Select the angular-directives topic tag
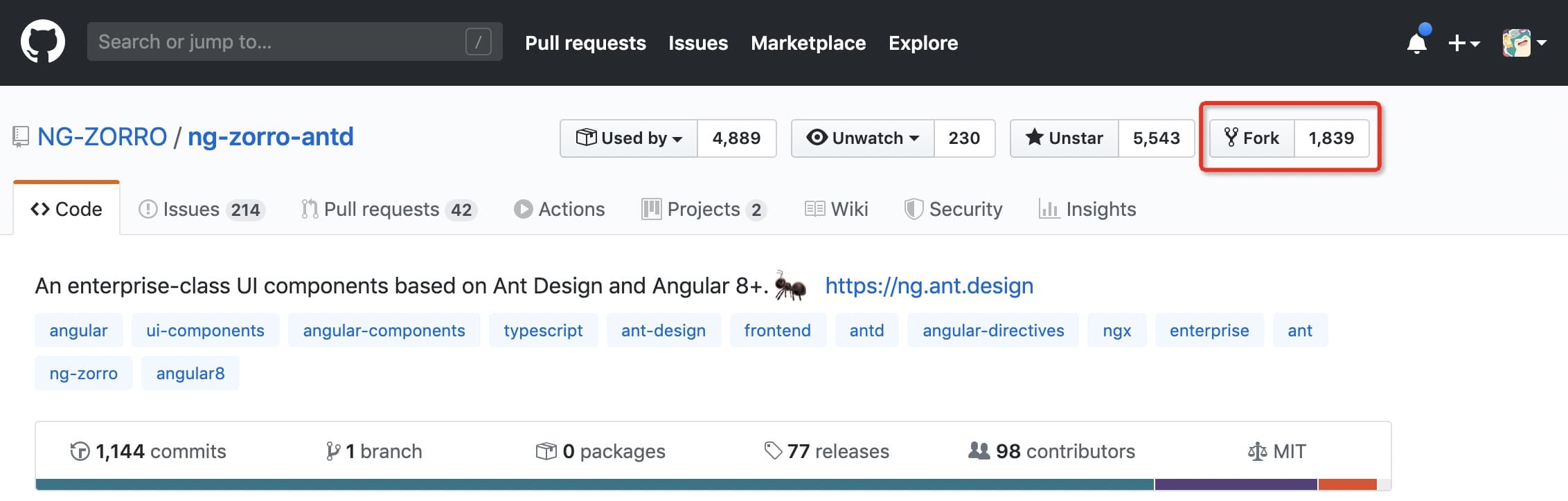Viewport: 1568px width, 501px height. pyautogui.click(x=994, y=331)
